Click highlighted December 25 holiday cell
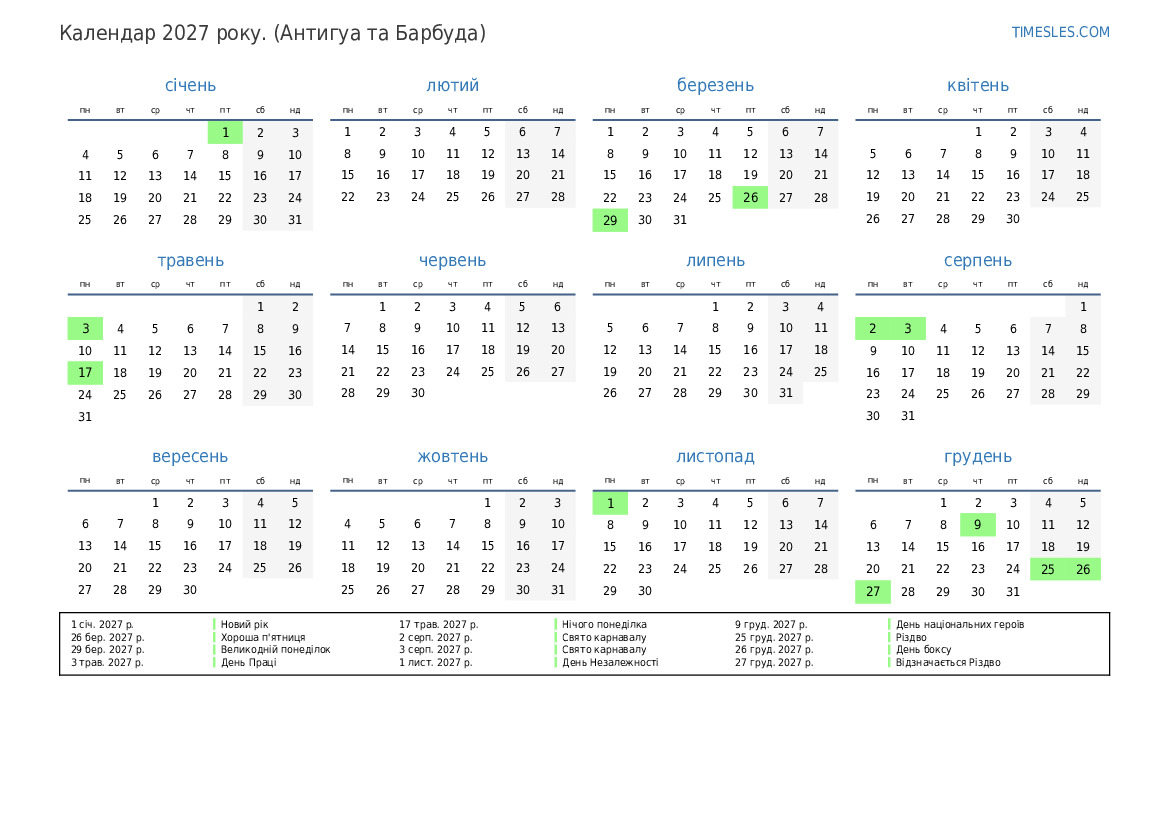This screenshot has height=827, width=1169. [1047, 569]
